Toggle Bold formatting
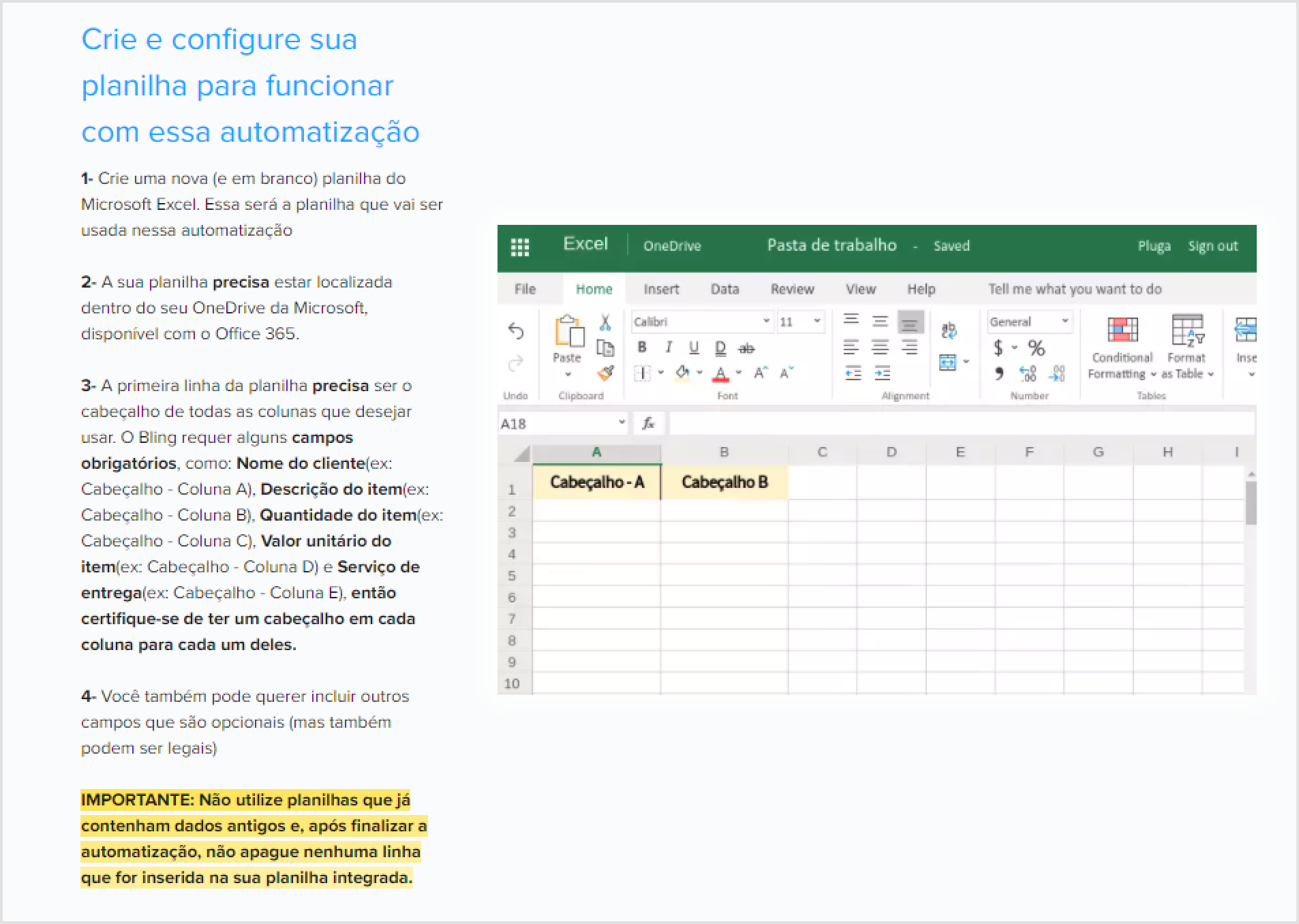 642,348
